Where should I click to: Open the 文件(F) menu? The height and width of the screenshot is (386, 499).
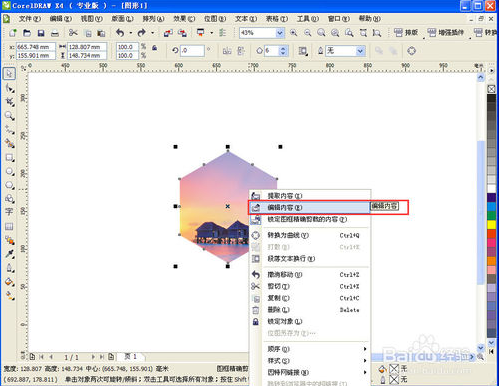point(30,19)
